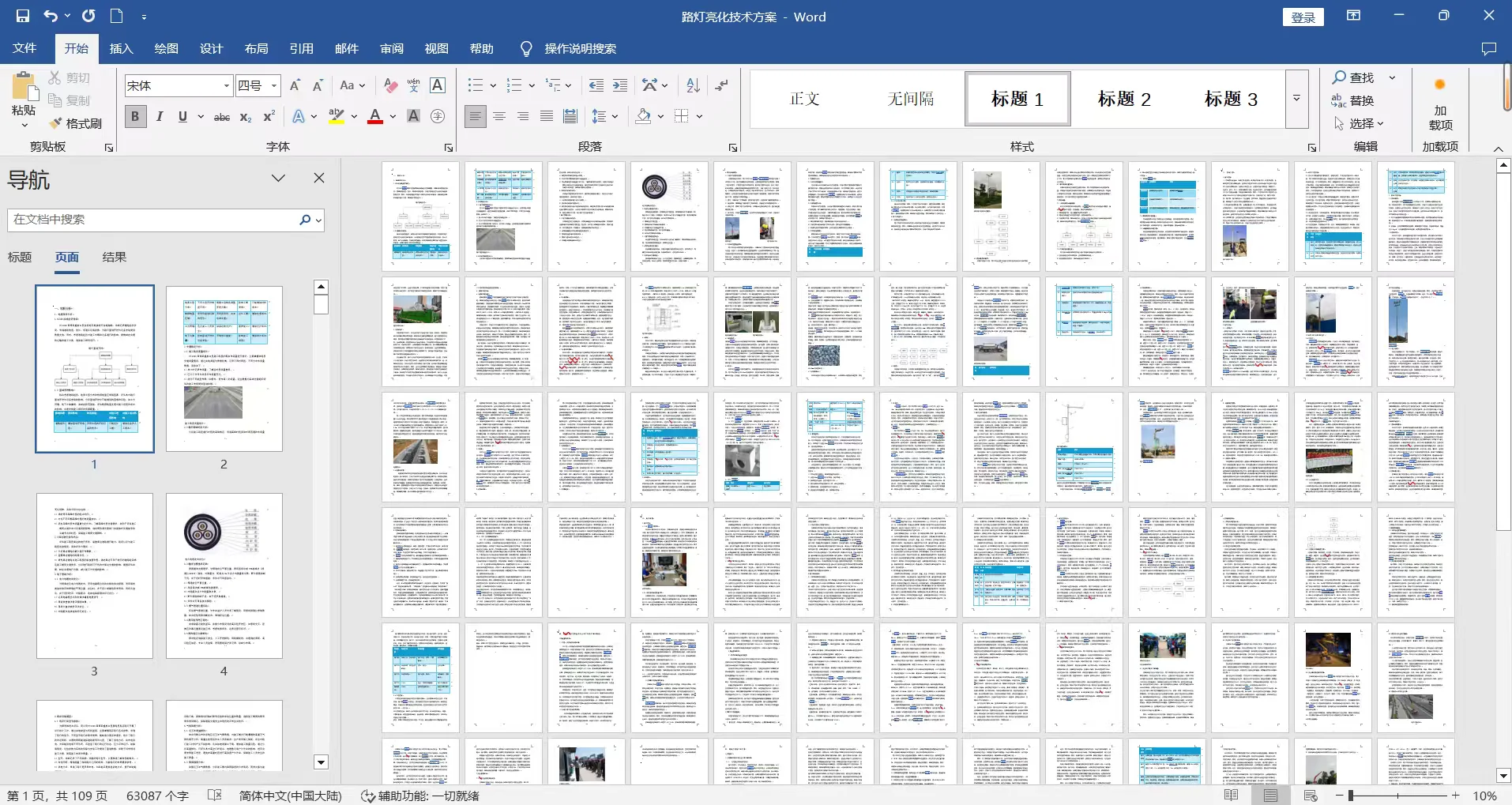The width and height of the screenshot is (1512, 805).
Task: Toggle italic formatting
Action: pos(160,117)
